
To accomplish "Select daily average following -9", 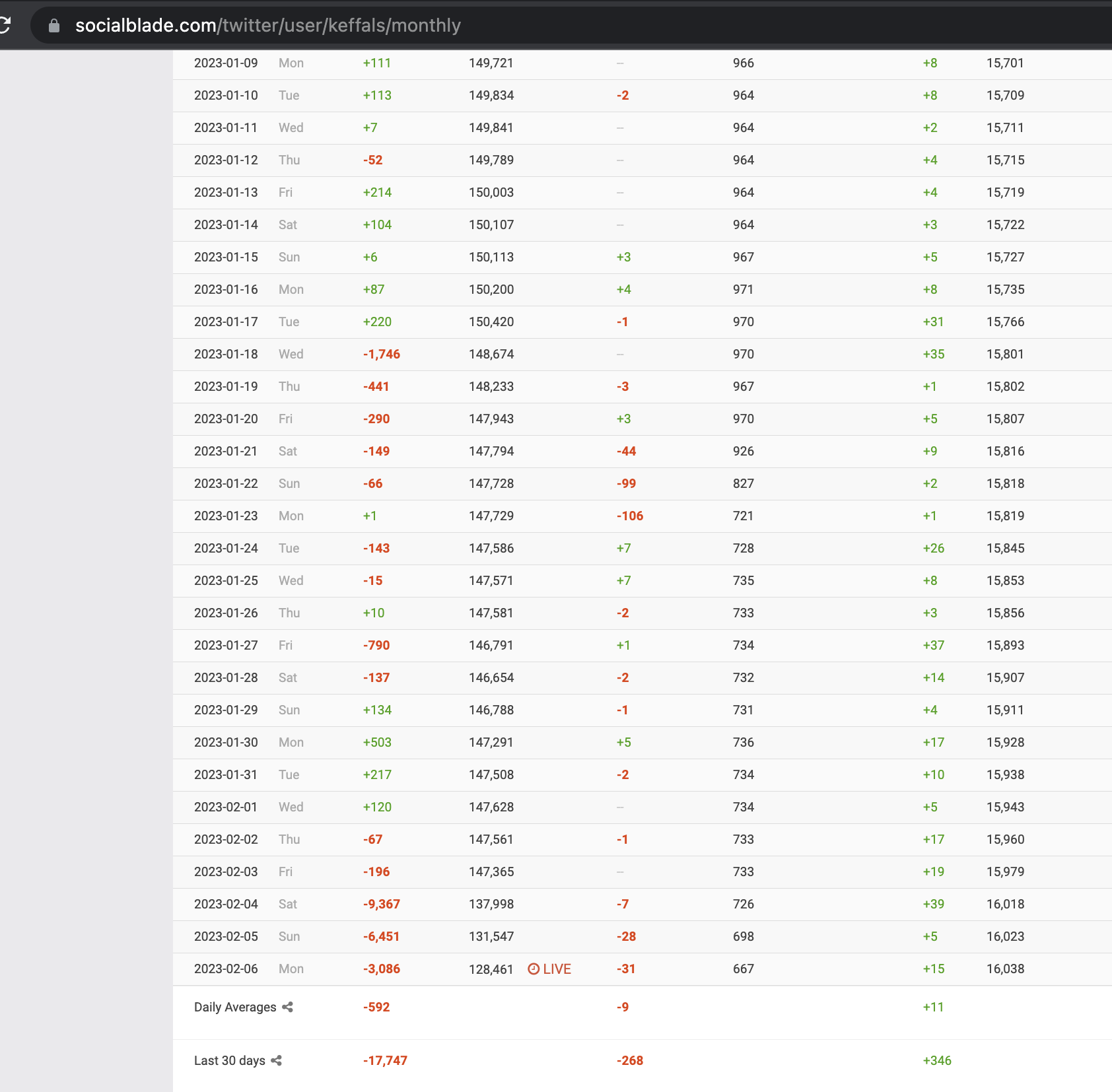I will [x=623, y=1007].
